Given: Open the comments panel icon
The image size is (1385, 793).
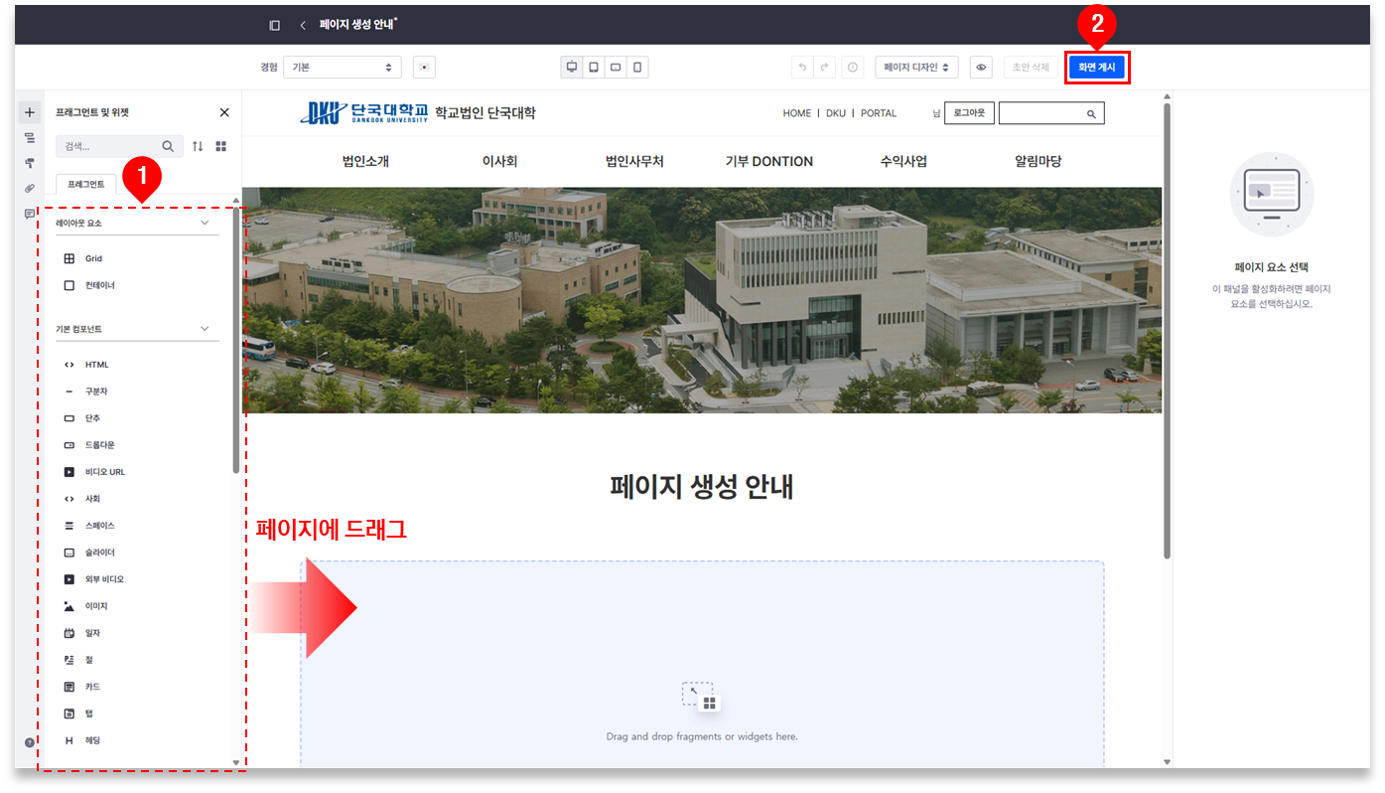Looking at the screenshot, I should 29,214.
